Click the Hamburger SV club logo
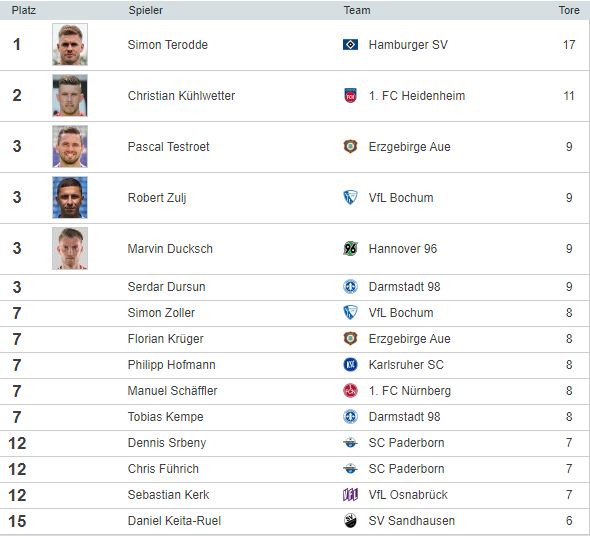 click(350, 45)
